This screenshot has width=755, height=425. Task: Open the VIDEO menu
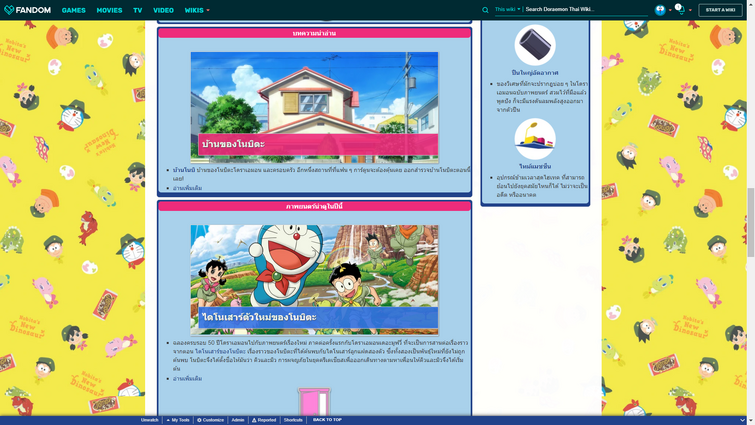coord(163,10)
